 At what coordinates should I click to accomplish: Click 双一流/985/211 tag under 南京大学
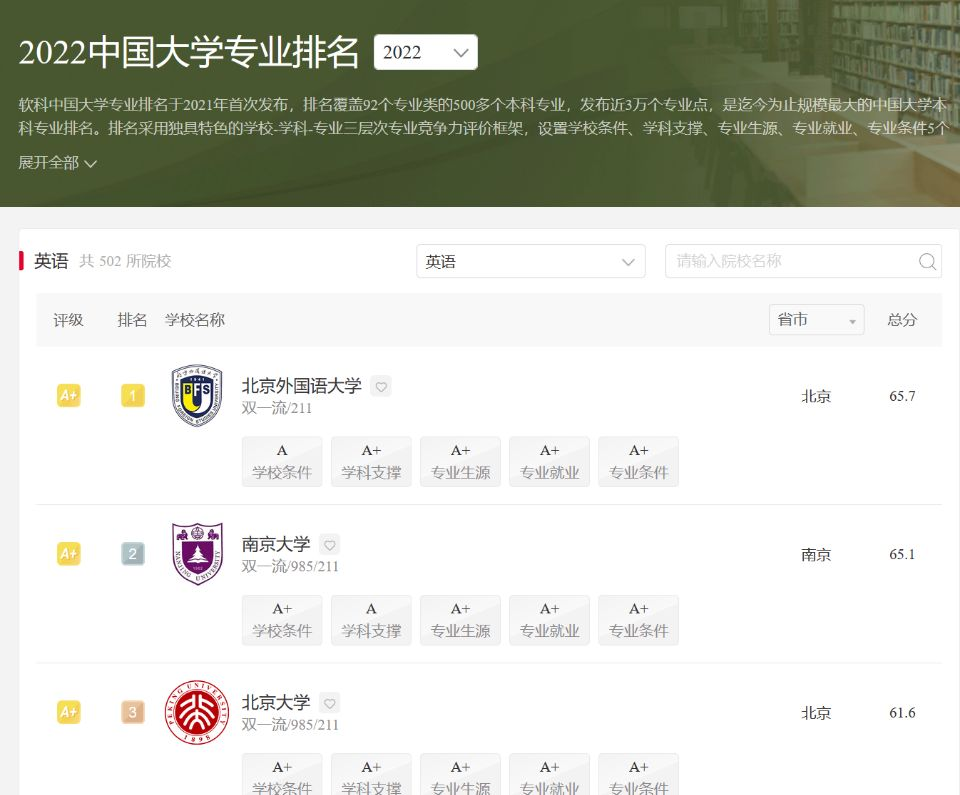(x=290, y=566)
